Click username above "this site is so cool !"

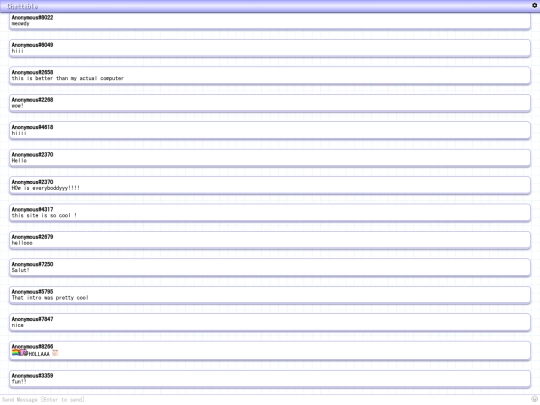pos(32,209)
